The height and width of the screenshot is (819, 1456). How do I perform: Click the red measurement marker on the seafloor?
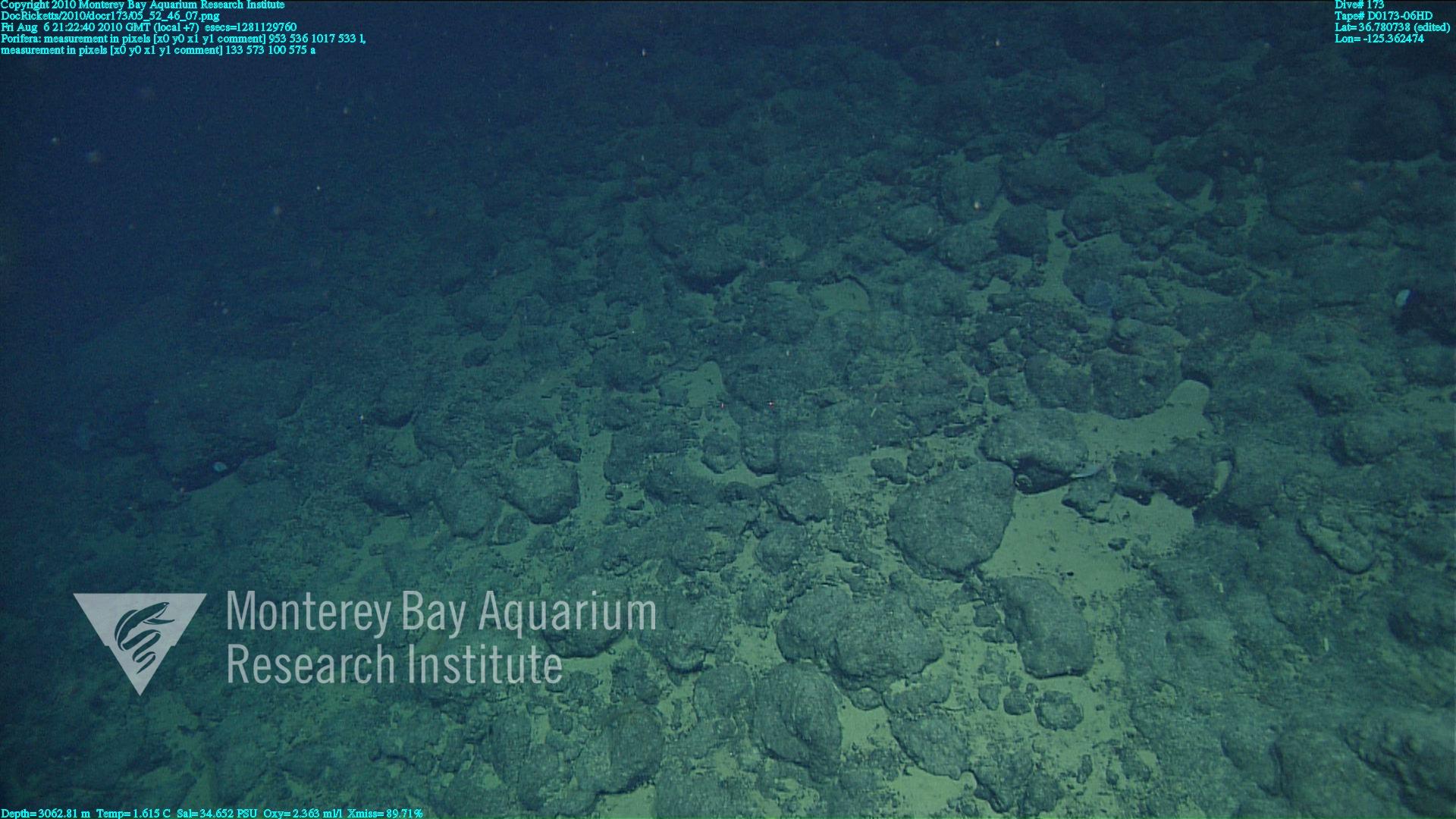click(x=771, y=404)
